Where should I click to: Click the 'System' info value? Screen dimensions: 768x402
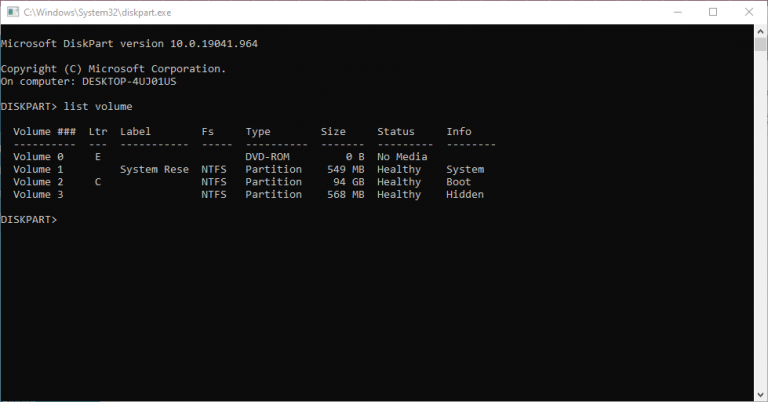click(x=465, y=169)
